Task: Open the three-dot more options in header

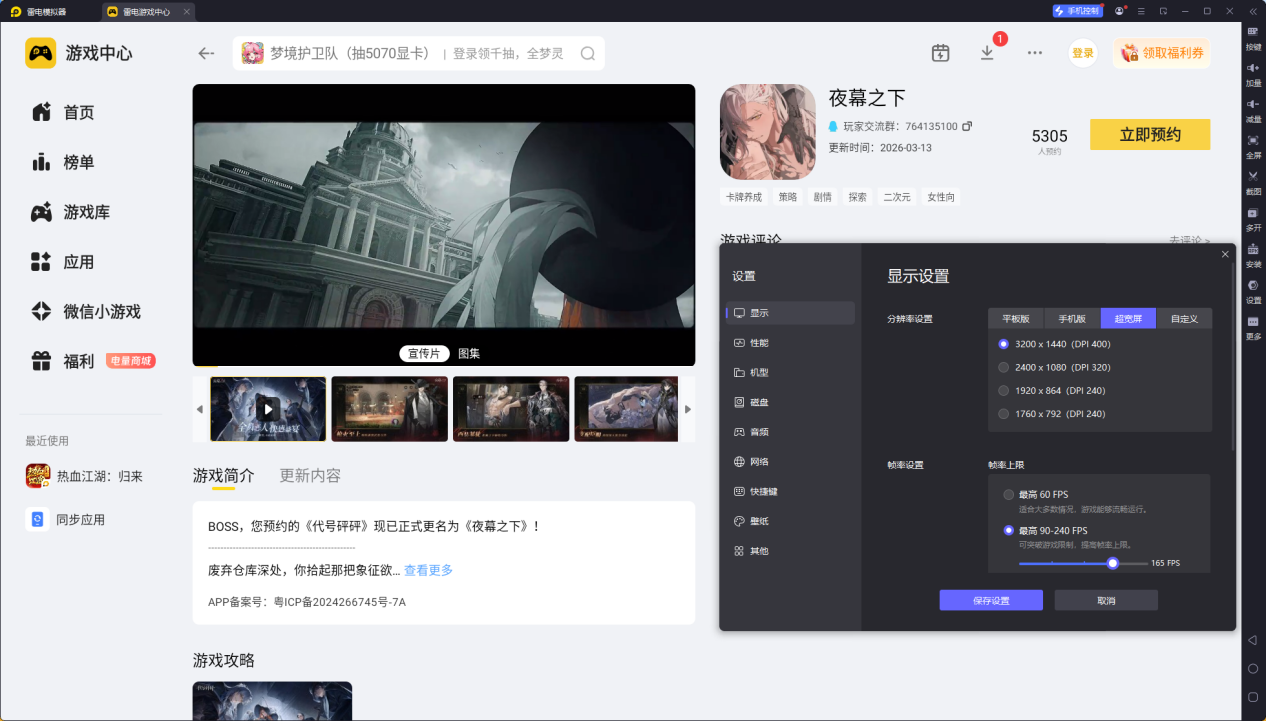Action: (1035, 53)
